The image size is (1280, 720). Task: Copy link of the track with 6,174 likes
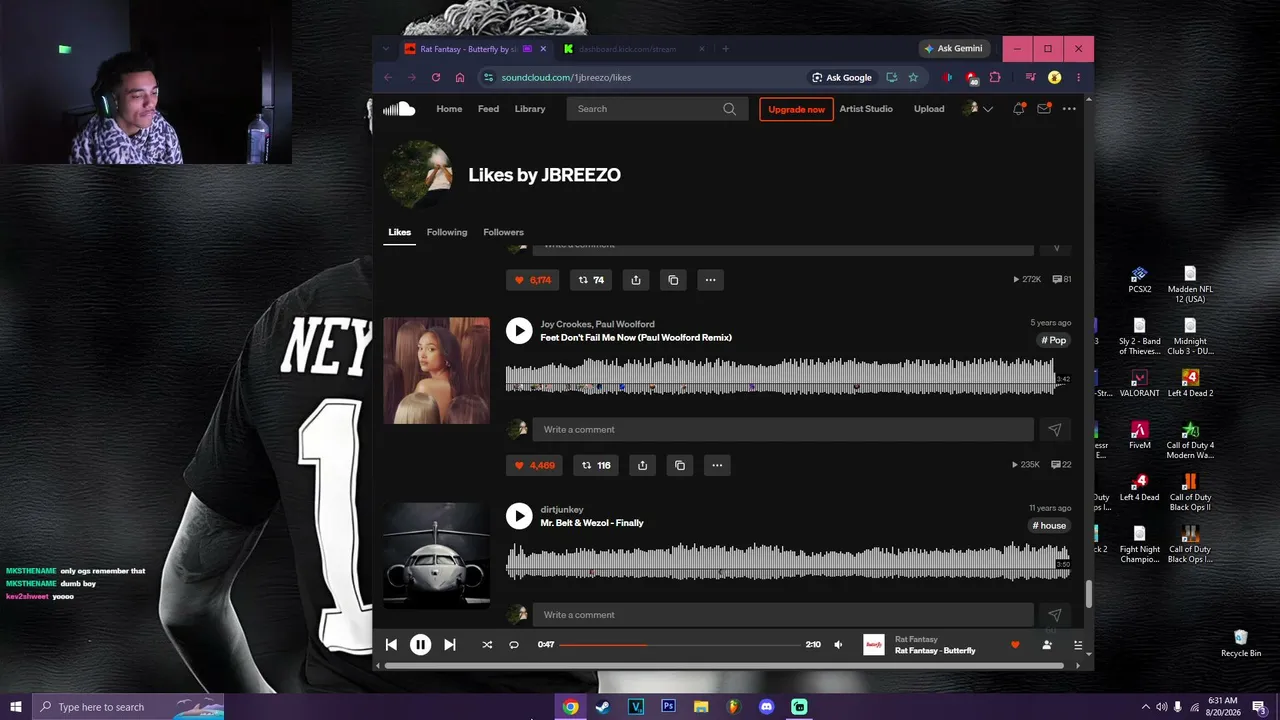(673, 280)
